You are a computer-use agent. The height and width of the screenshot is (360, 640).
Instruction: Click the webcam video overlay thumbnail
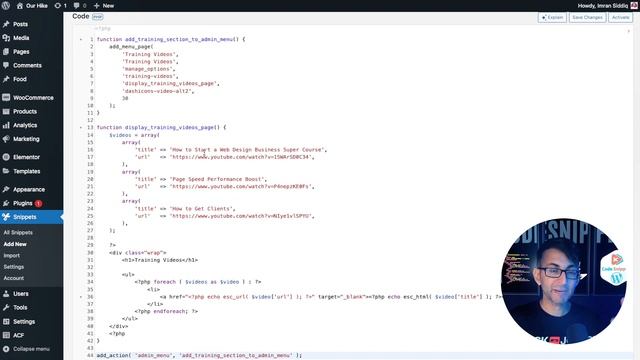click(x=564, y=281)
